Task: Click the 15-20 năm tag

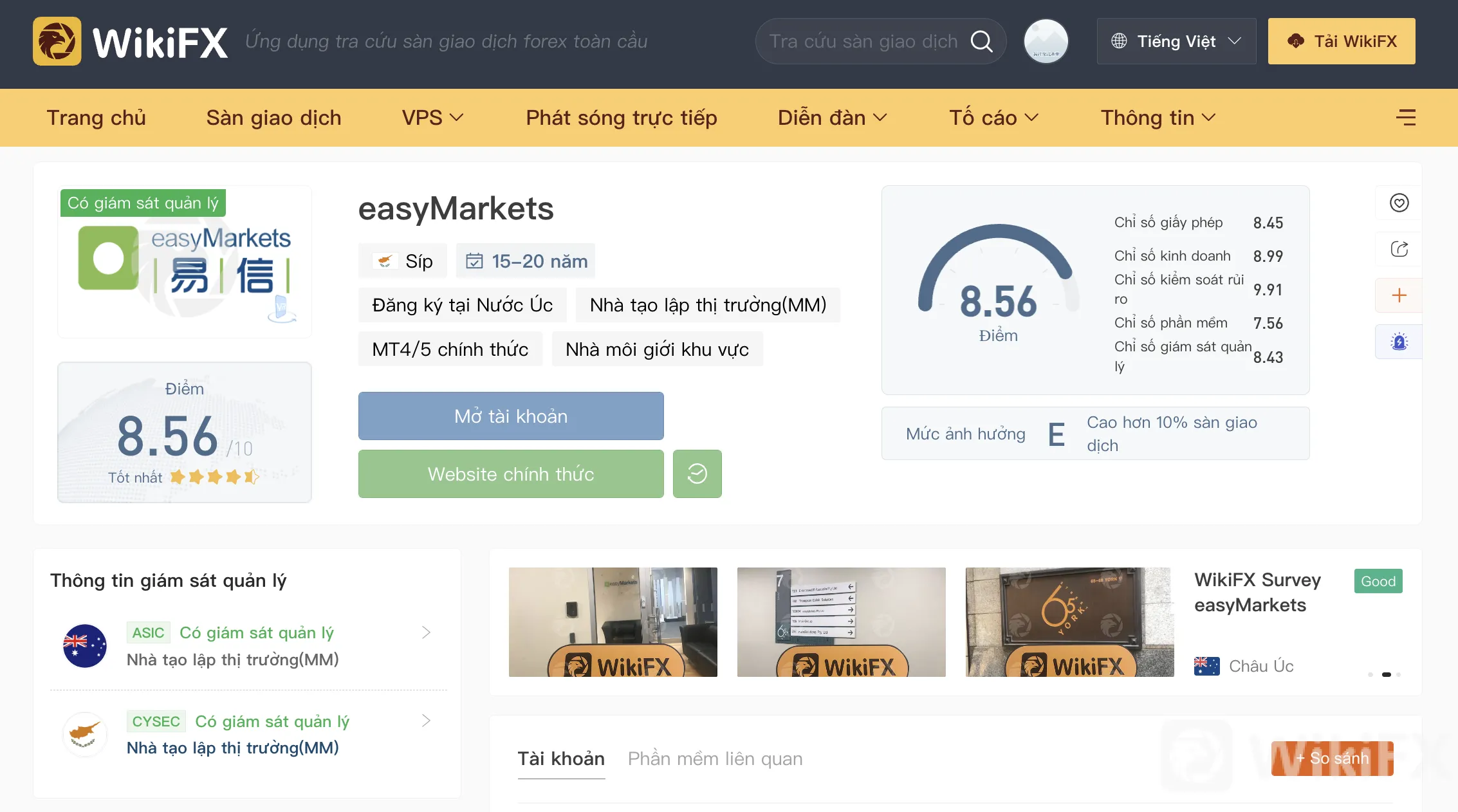Action: point(526,261)
